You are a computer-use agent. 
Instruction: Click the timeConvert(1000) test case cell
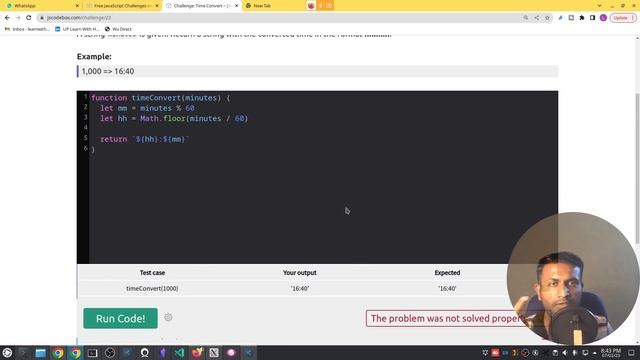[x=152, y=288]
